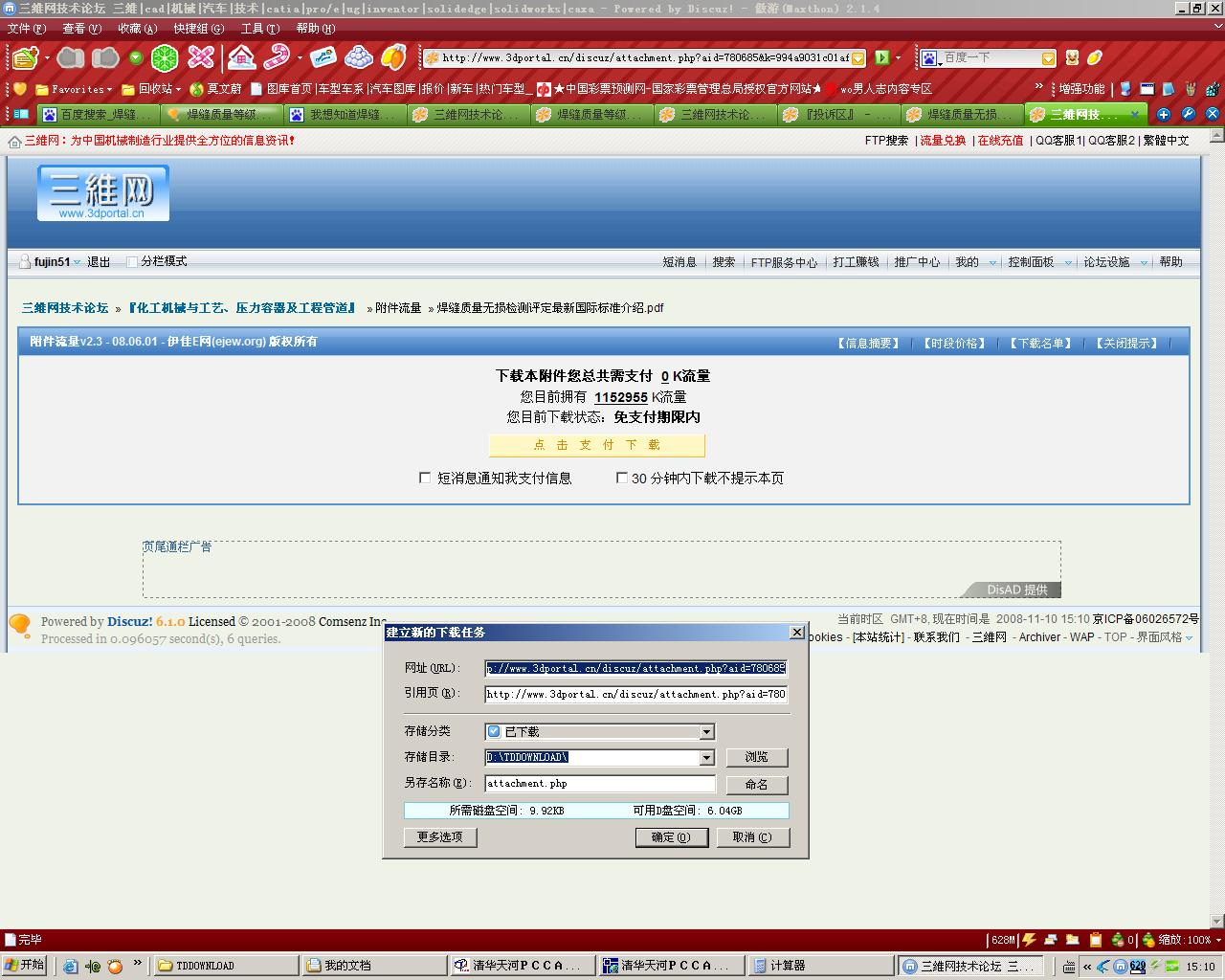Expand the 存储目录 path dropdown
Viewport: 1225px width, 980px height.
(x=706, y=758)
